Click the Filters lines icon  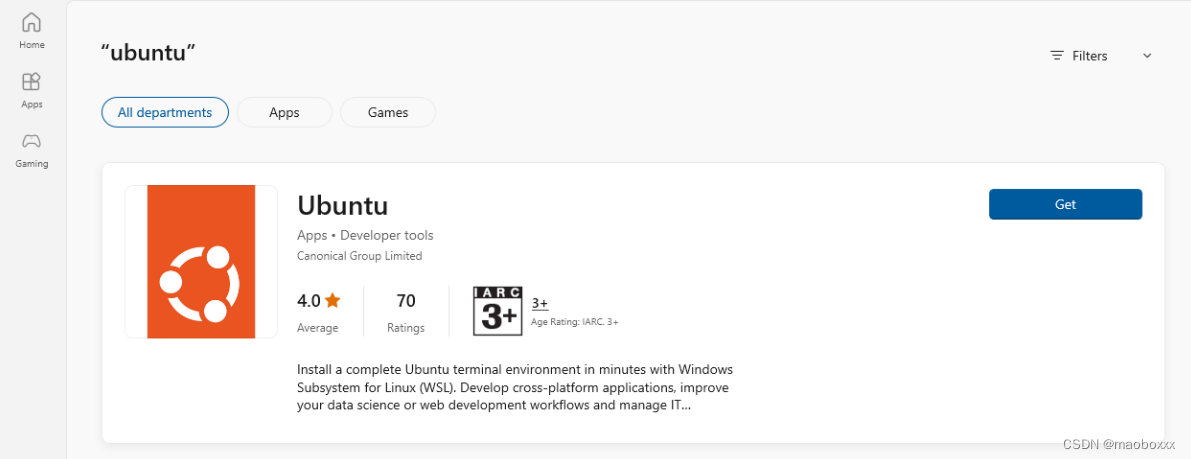tap(1057, 55)
